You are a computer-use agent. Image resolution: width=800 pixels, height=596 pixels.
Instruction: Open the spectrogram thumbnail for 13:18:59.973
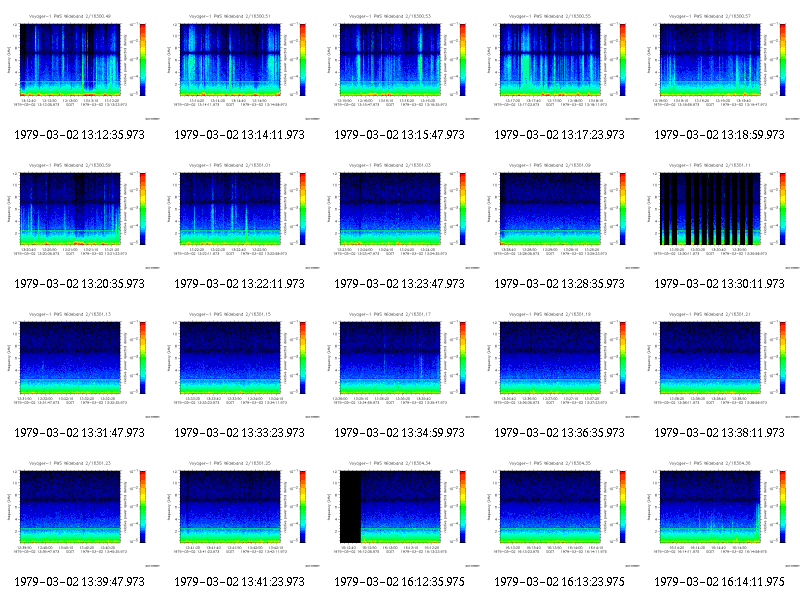(720, 66)
